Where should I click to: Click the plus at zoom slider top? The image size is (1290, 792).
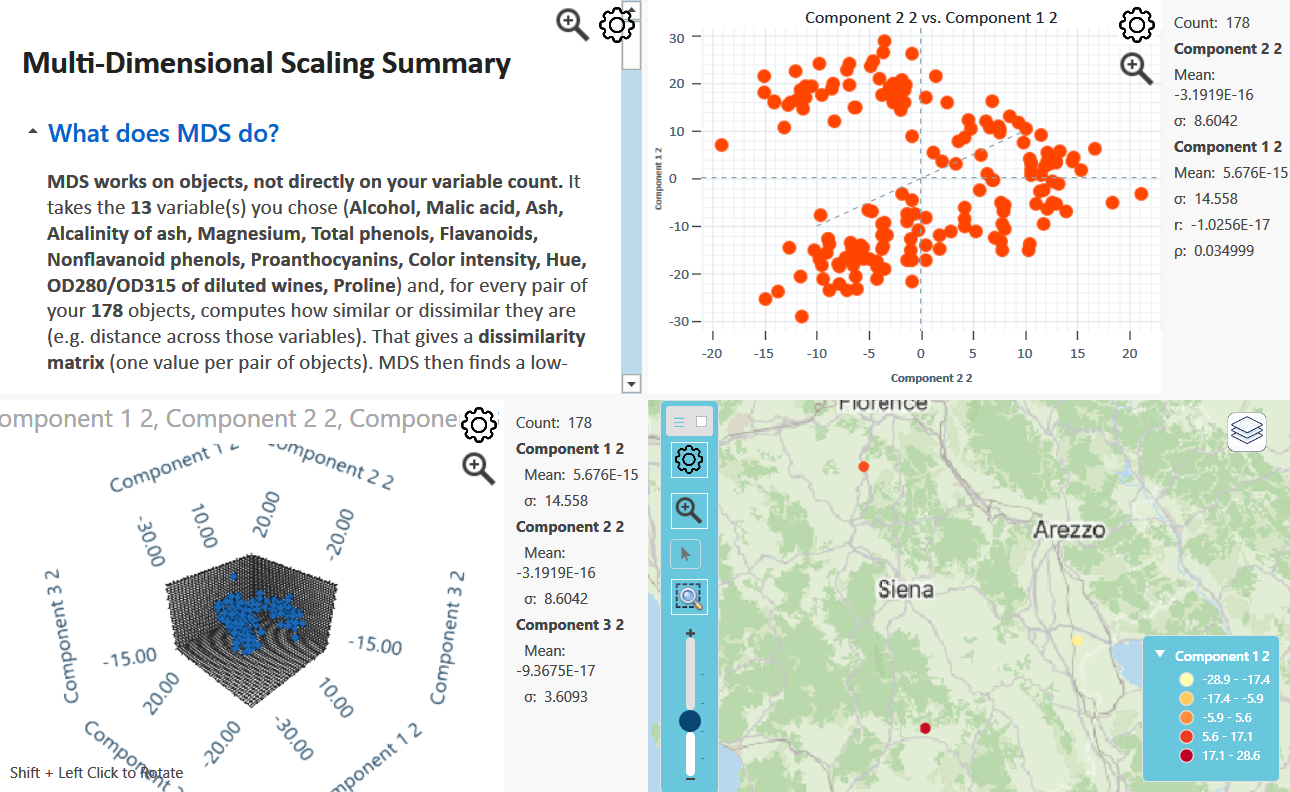pos(690,633)
